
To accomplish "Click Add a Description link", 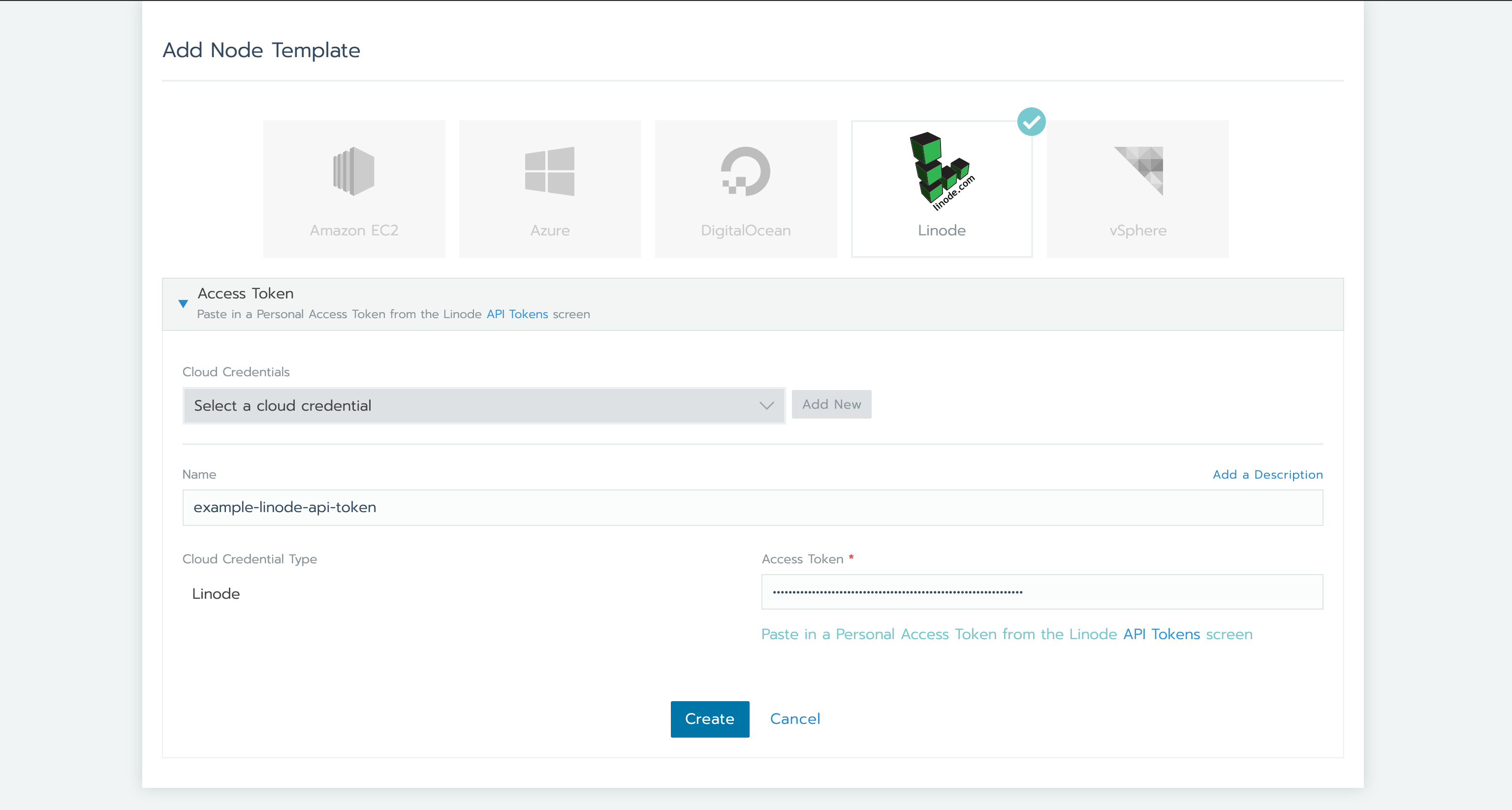I will coord(1267,474).
